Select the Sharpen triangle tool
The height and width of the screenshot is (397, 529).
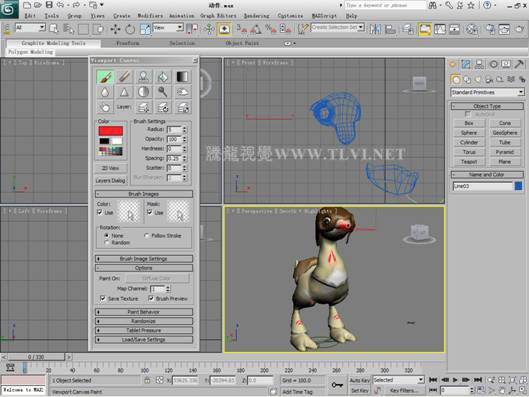(124, 92)
